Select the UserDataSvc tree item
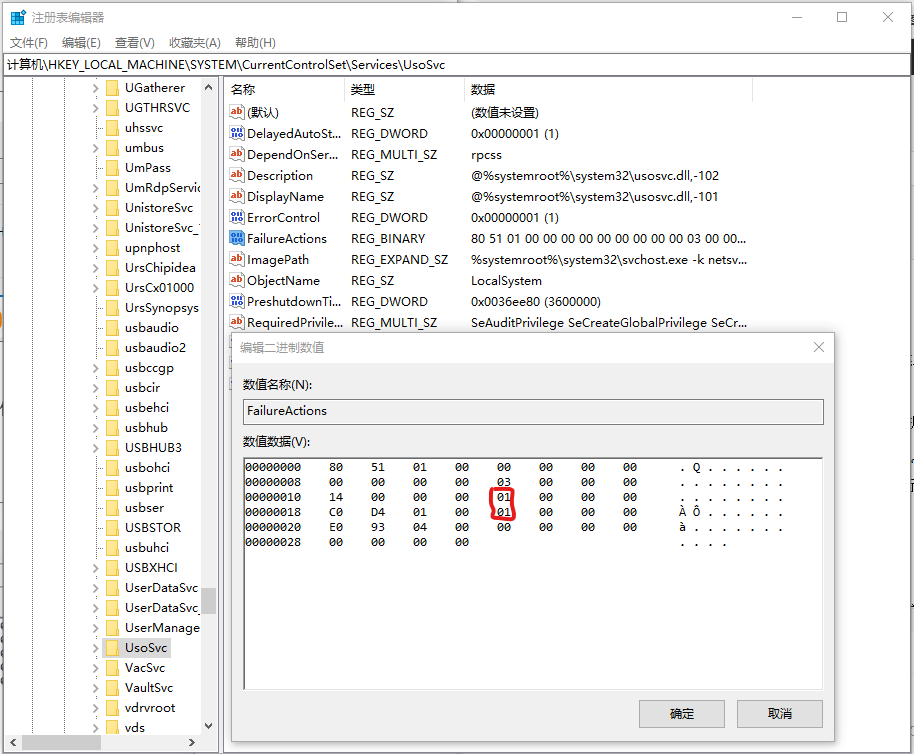 point(161,588)
